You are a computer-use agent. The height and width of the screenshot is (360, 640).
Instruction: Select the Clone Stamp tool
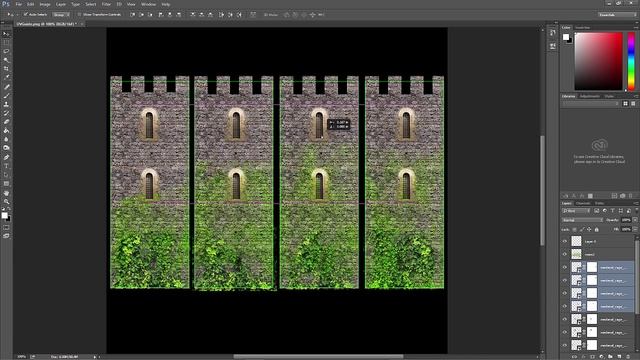(x=6, y=104)
